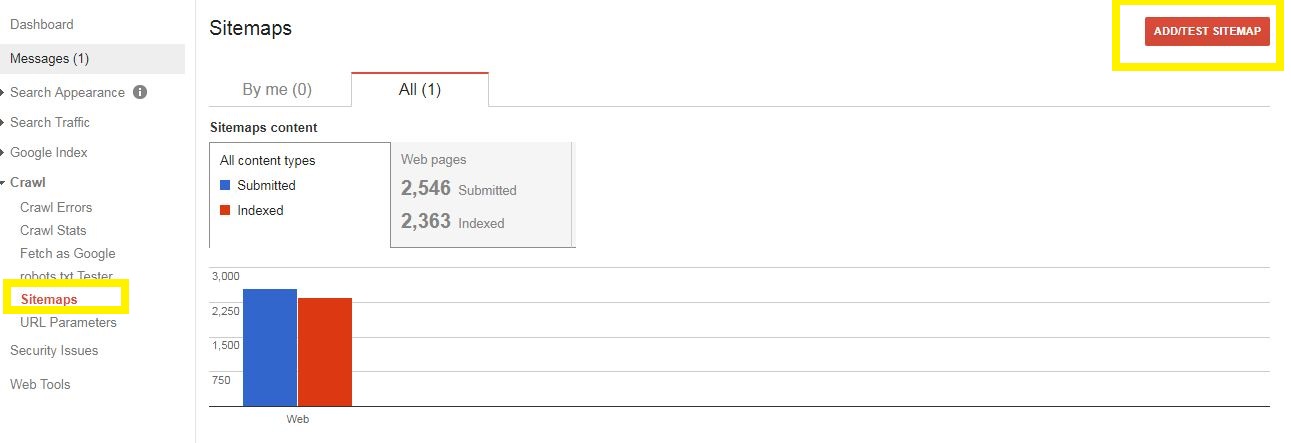This screenshot has height=443, width=1291.
Task: Click the Search Appearance info icon
Action: tap(140, 92)
